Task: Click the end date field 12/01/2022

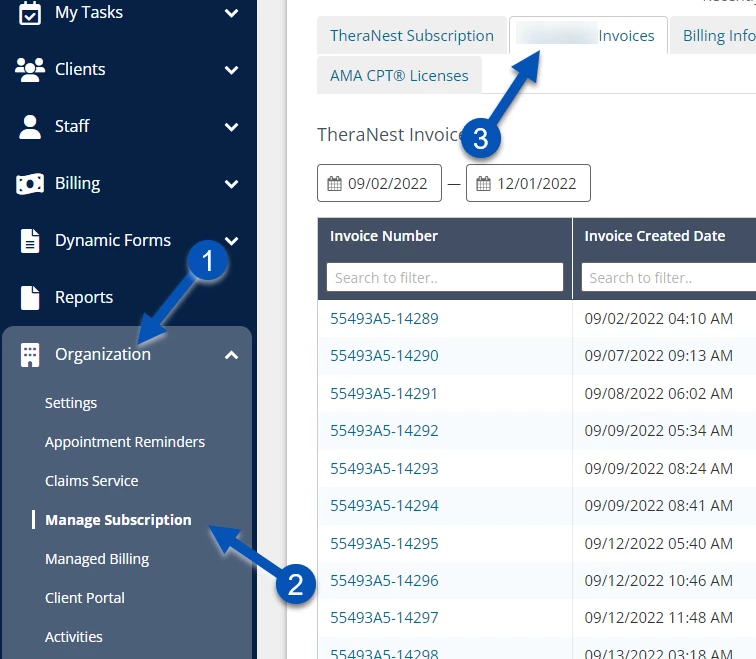Action: 528,183
